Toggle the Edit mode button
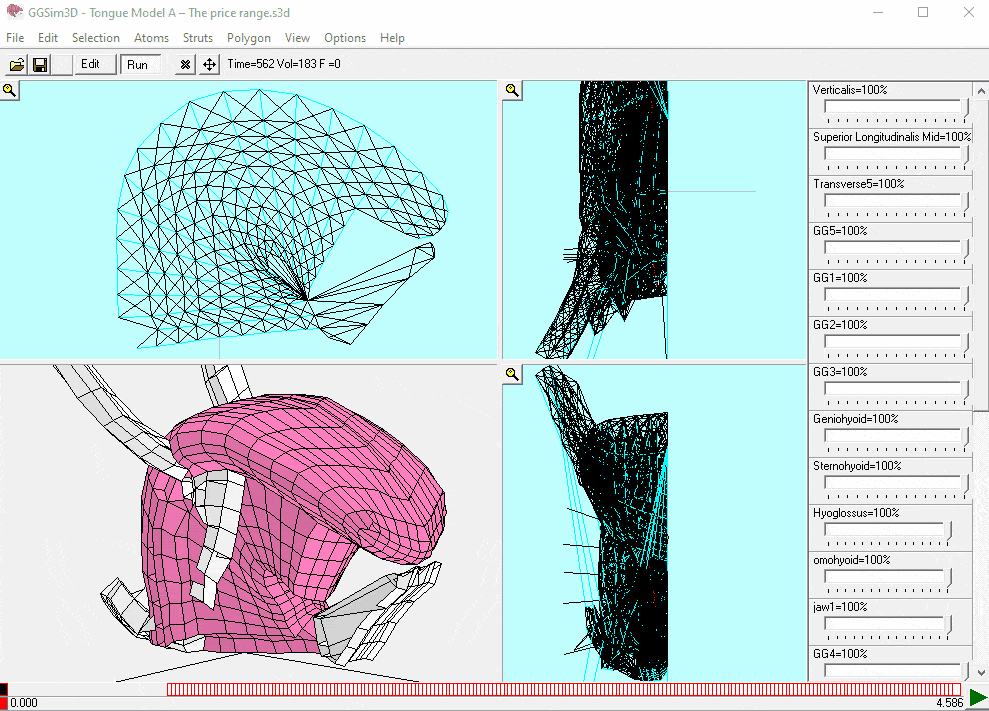The height and width of the screenshot is (711, 989). point(91,65)
